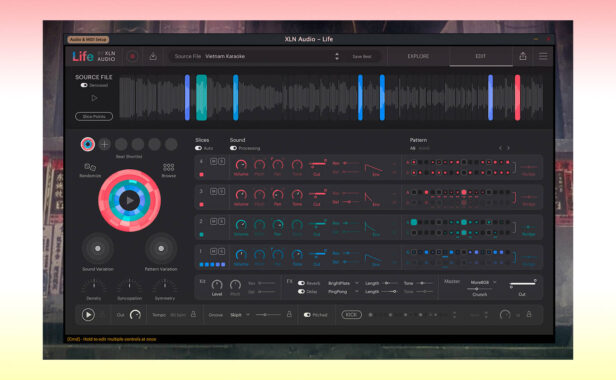This screenshot has width=616, height=380.
Task: Click the KICK button
Action: pos(351,315)
